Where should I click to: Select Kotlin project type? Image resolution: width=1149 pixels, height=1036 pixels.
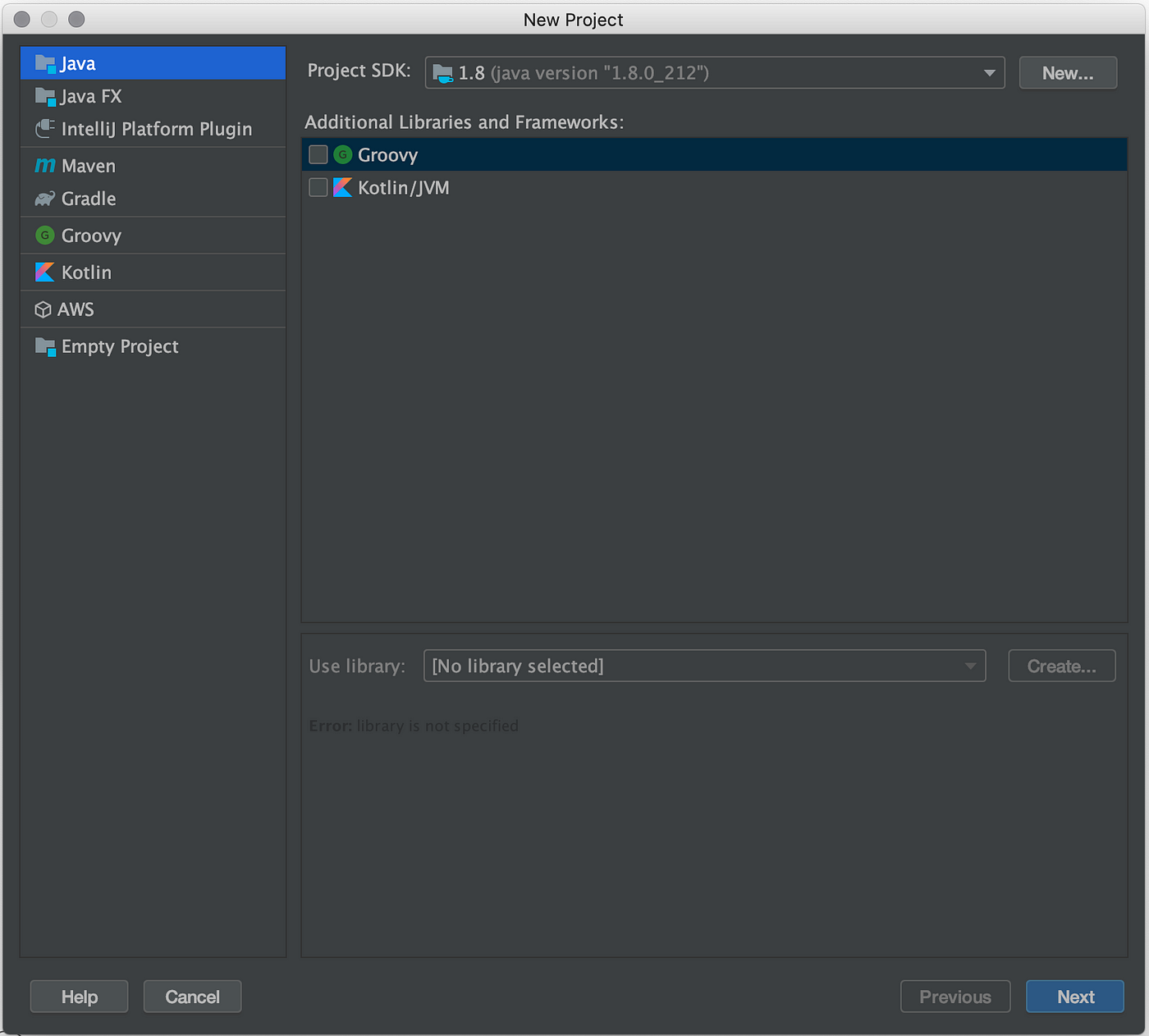pyautogui.click(x=153, y=273)
